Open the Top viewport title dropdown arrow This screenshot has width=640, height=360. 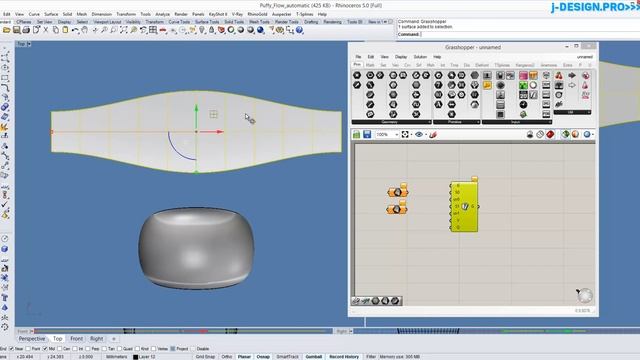click(29, 44)
